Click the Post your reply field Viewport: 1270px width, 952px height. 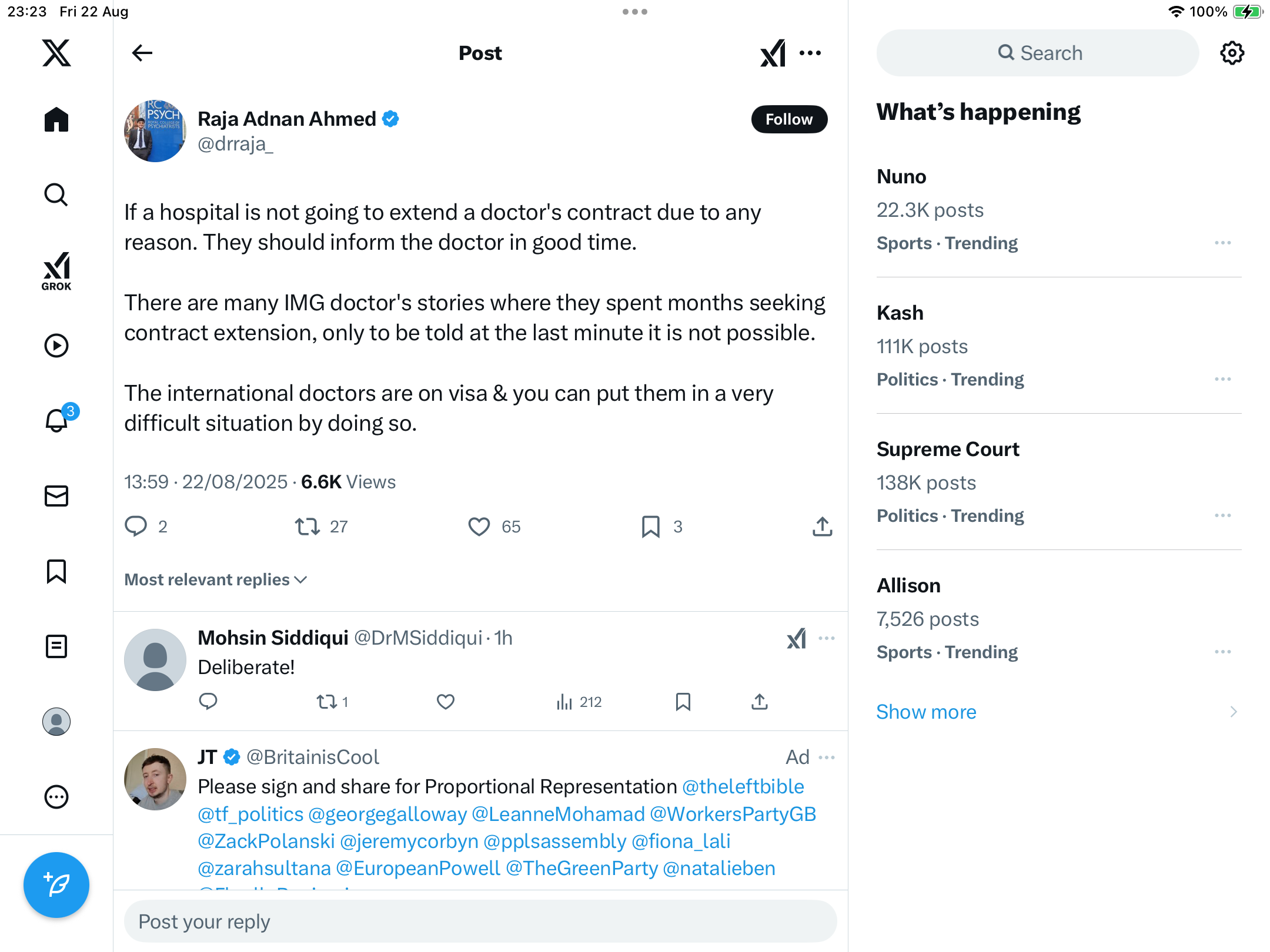coord(480,921)
